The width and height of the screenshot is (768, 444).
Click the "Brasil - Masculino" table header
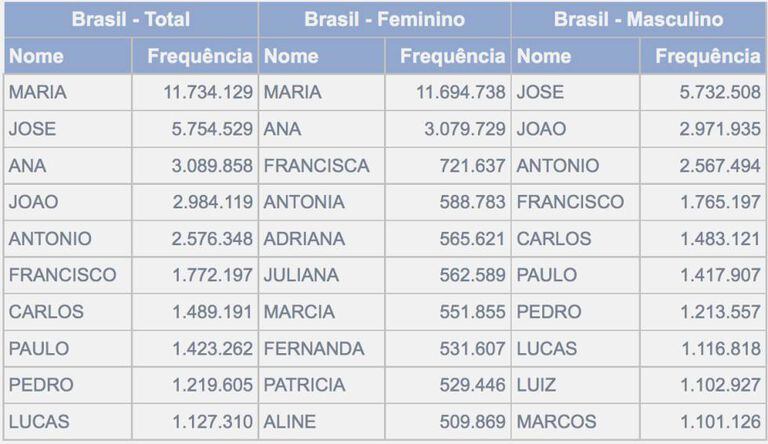[x=638, y=19]
